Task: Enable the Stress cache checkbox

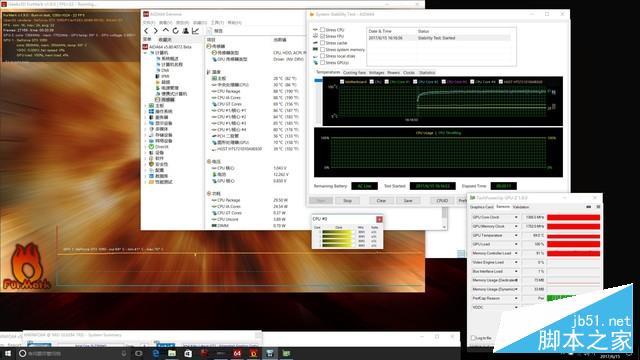Action: [322, 42]
